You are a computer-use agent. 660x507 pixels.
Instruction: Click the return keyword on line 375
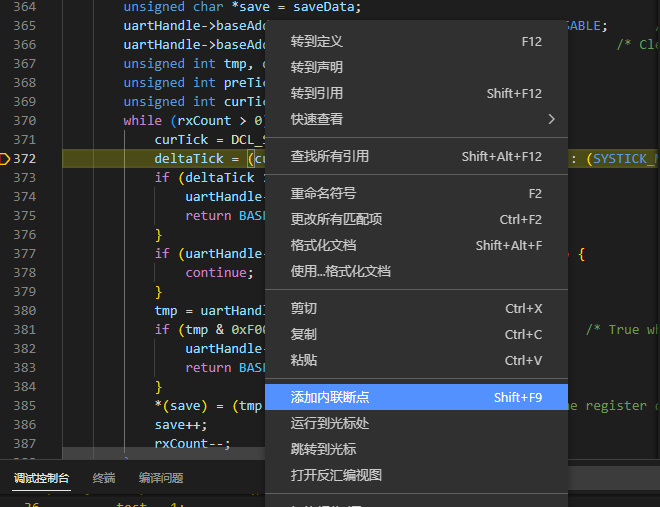pyautogui.click(x=208, y=215)
